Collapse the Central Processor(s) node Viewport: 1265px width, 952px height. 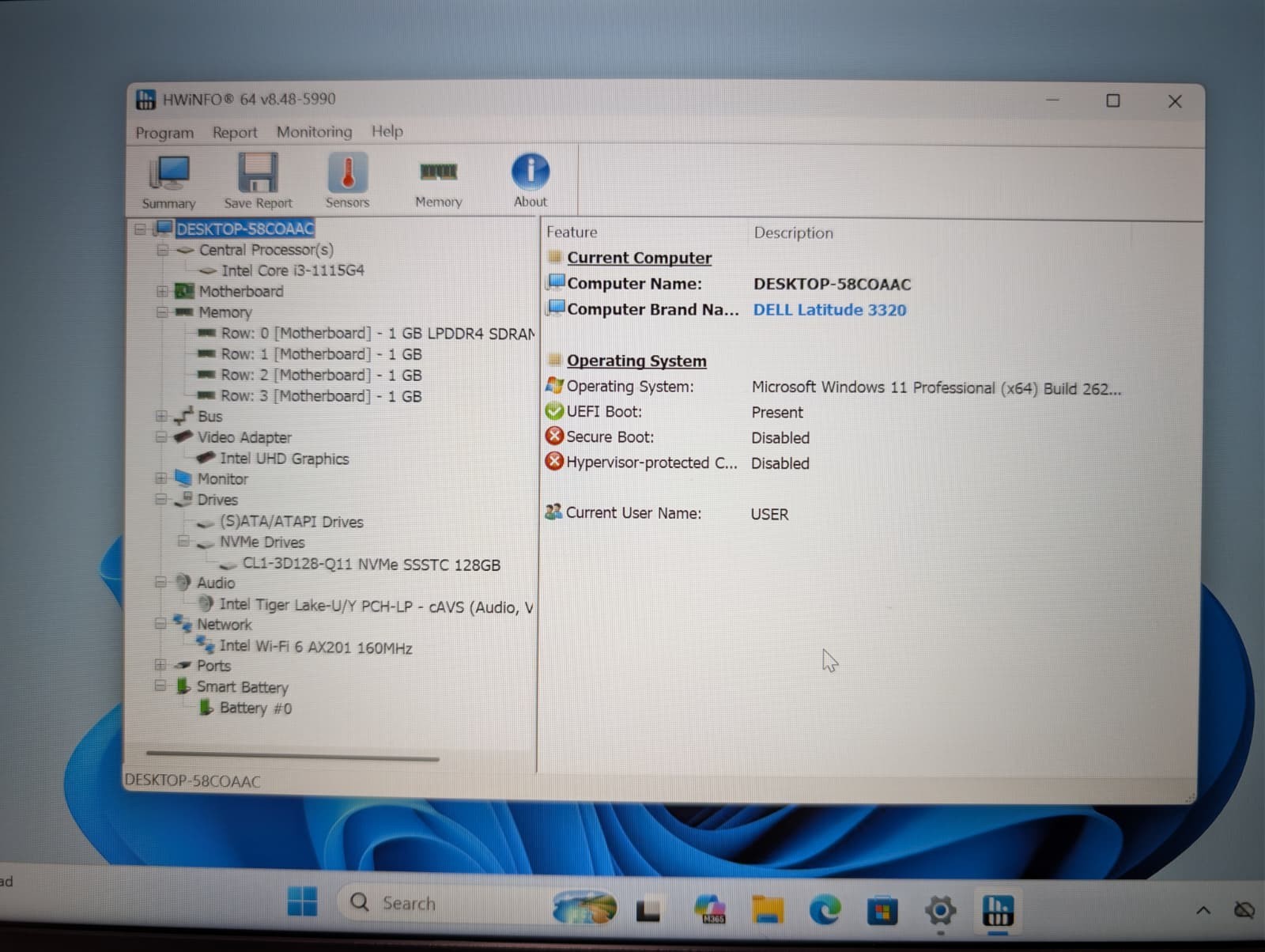click(163, 250)
